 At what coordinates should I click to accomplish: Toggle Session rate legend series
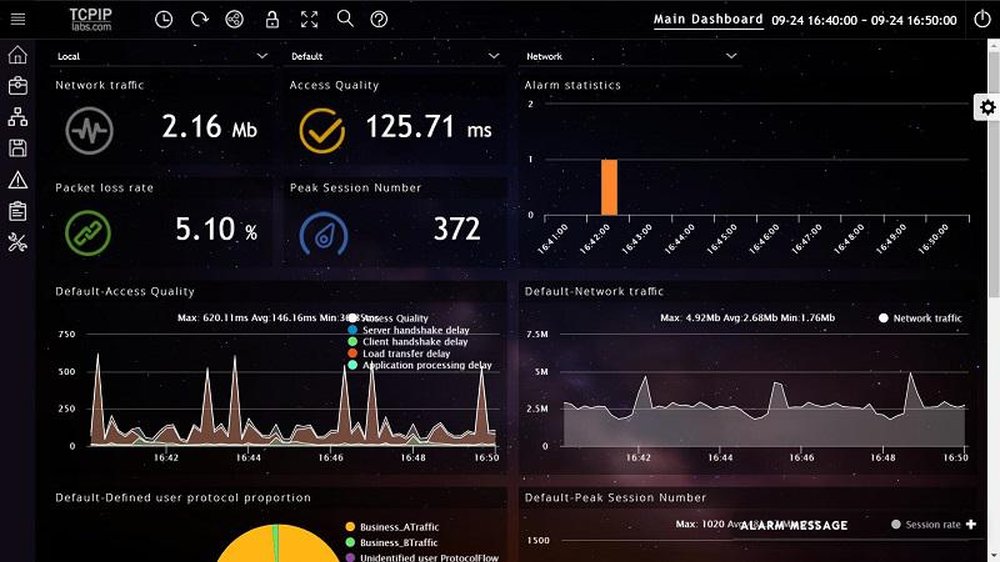point(925,524)
